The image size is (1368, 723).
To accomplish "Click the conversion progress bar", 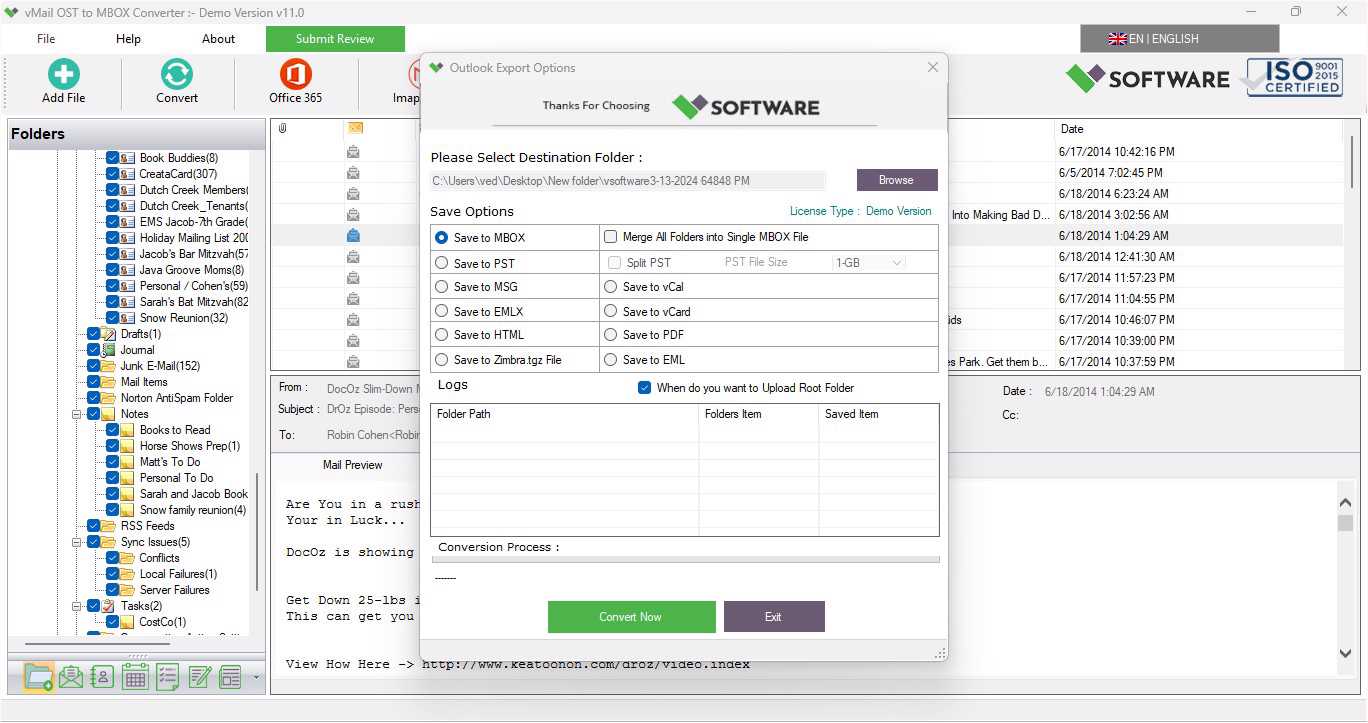I will click(685, 560).
